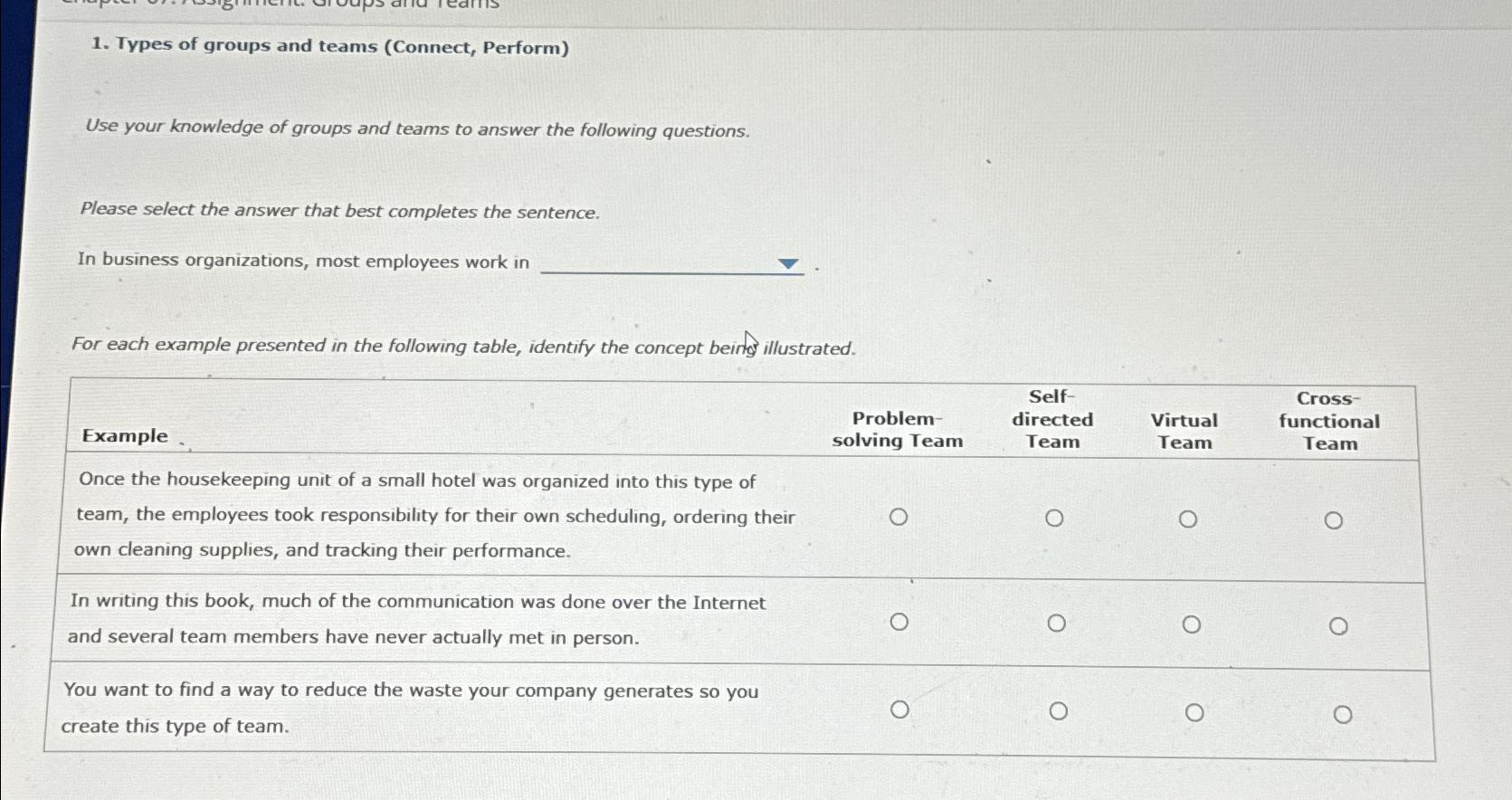Select Problem-solving Team for the waste-reduction example
Screen dimensions: 1512x800
coord(900,710)
